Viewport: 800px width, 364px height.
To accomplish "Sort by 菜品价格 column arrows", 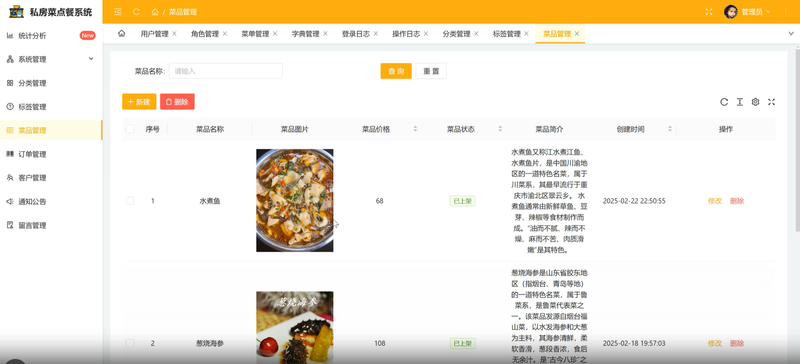I will tap(415, 129).
